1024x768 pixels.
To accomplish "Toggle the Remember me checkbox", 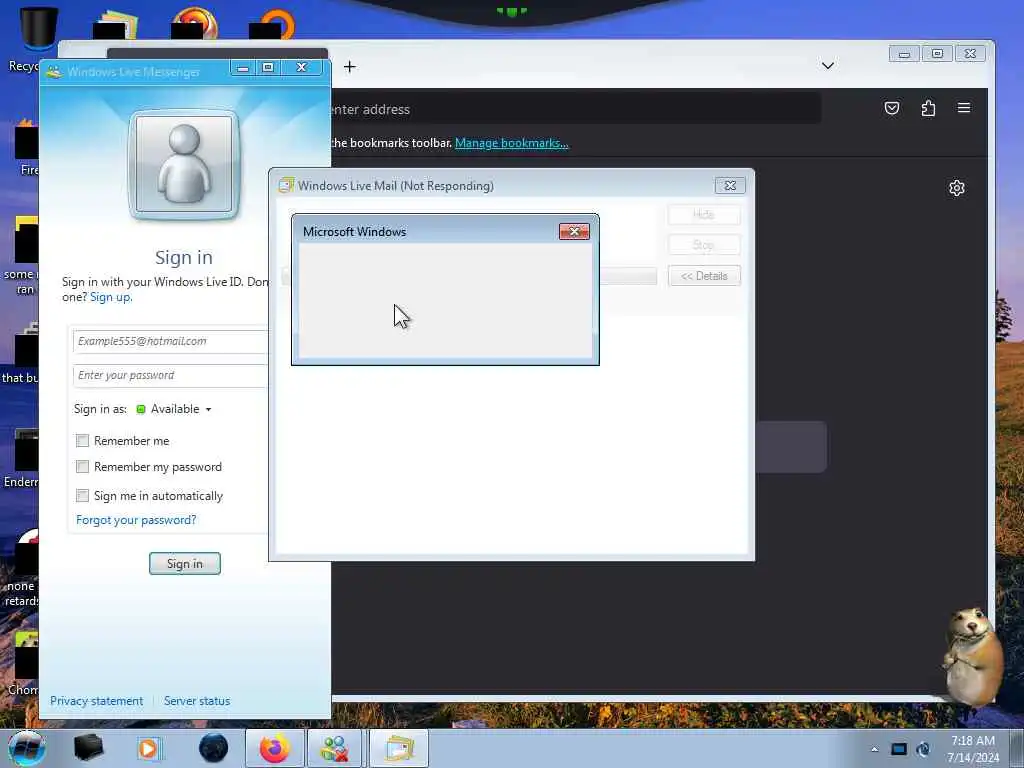I will 82,441.
